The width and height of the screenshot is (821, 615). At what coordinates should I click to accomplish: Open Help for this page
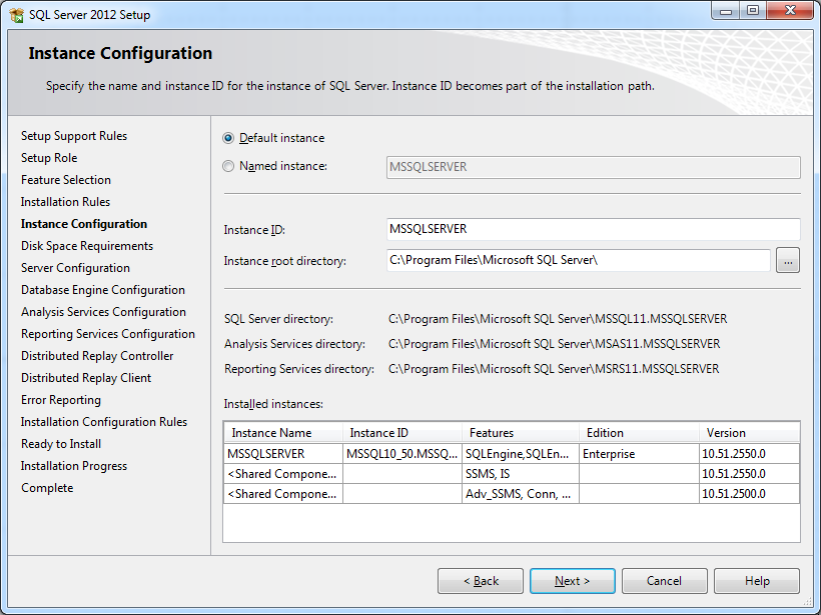click(757, 581)
